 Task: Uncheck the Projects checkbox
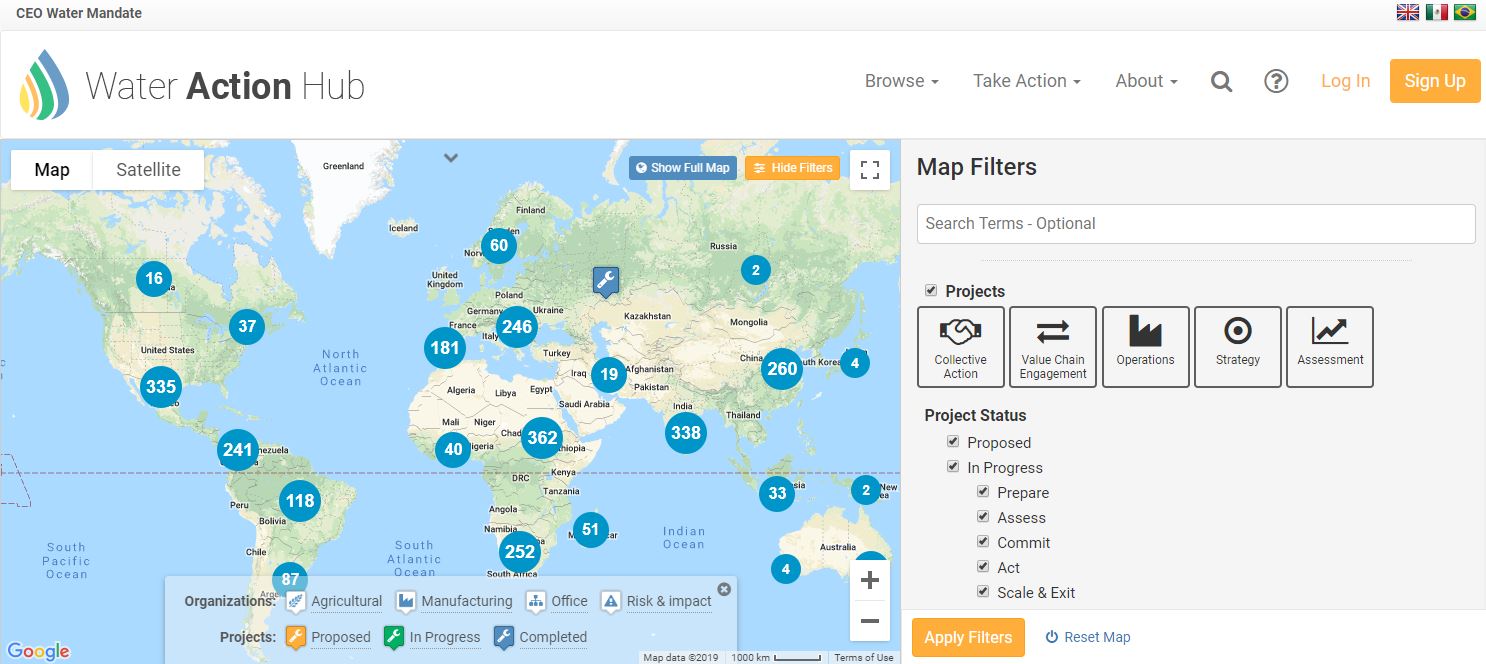(x=931, y=291)
